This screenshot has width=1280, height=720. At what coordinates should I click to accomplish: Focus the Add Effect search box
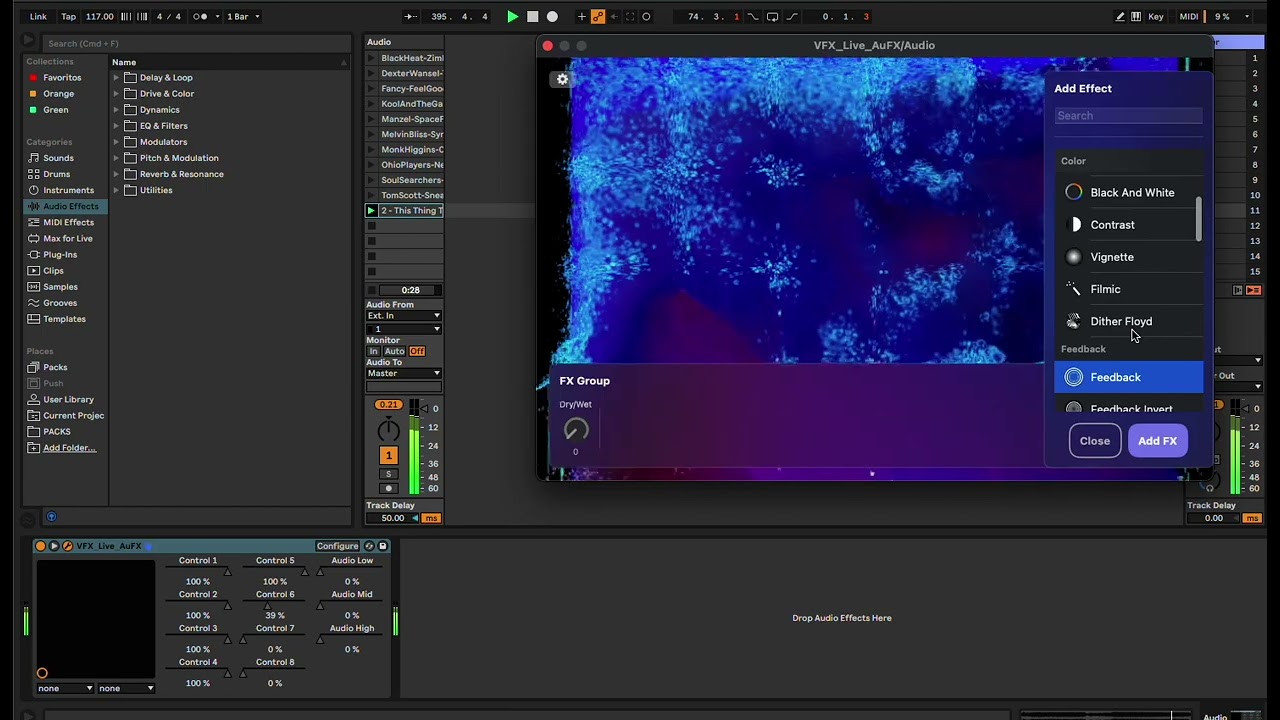point(1129,116)
